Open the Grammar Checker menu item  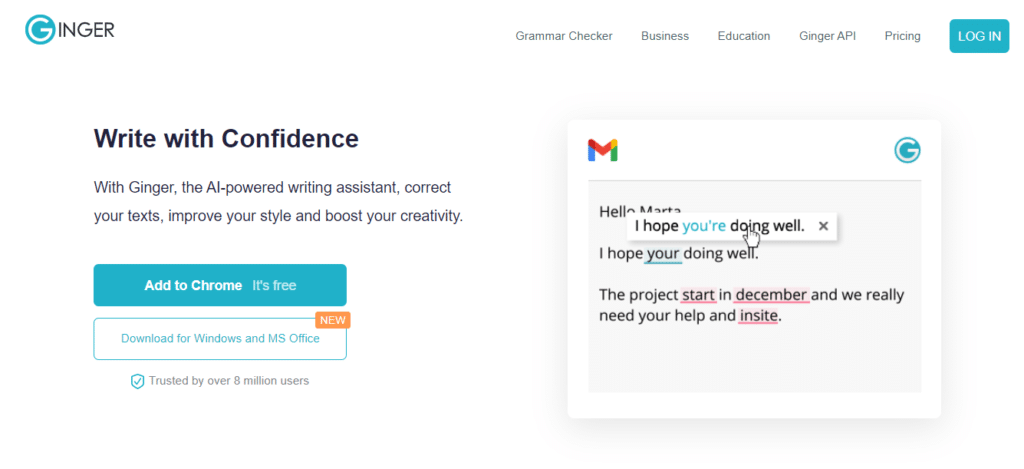coord(563,36)
